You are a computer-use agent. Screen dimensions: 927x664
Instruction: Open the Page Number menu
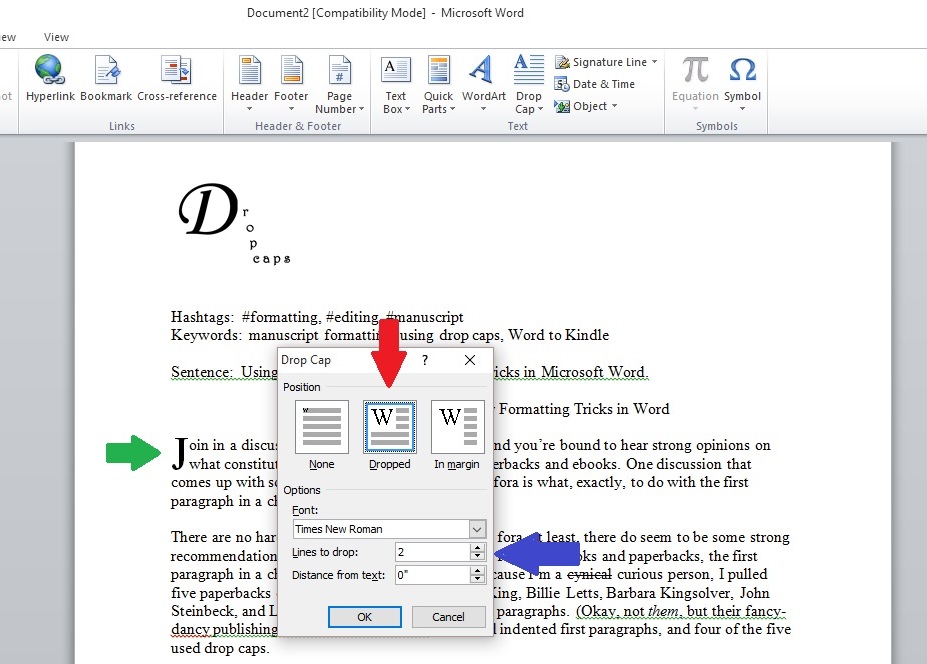pyautogui.click(x=339, y=83)
